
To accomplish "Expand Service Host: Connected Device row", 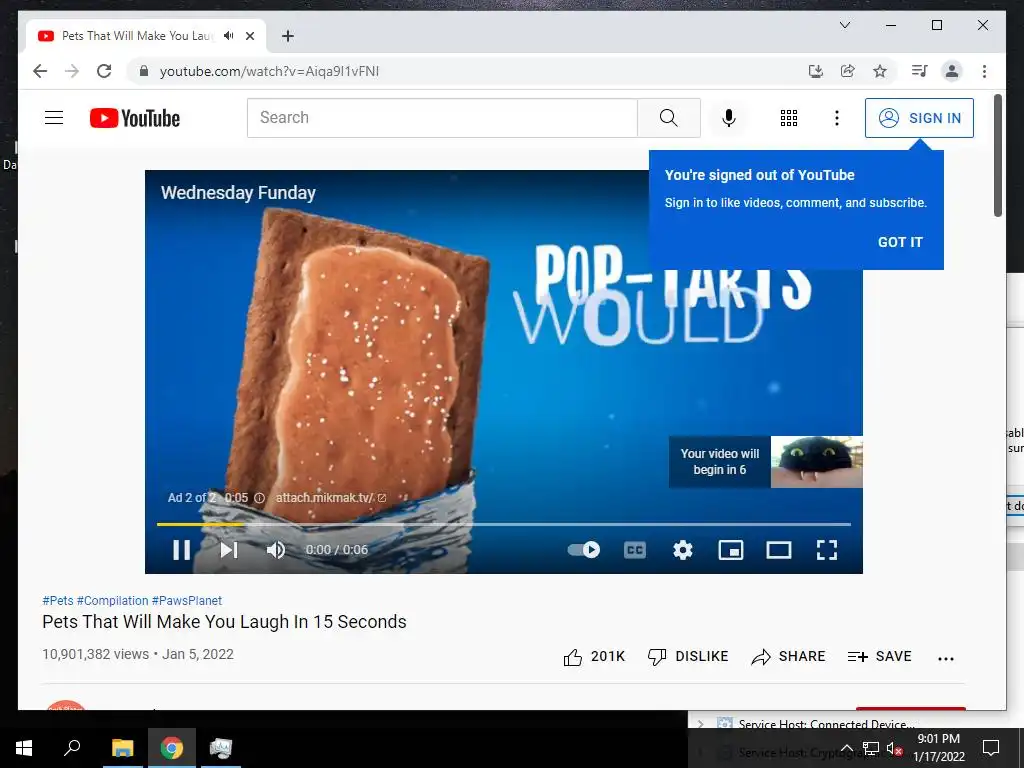I will click(701, 724).
